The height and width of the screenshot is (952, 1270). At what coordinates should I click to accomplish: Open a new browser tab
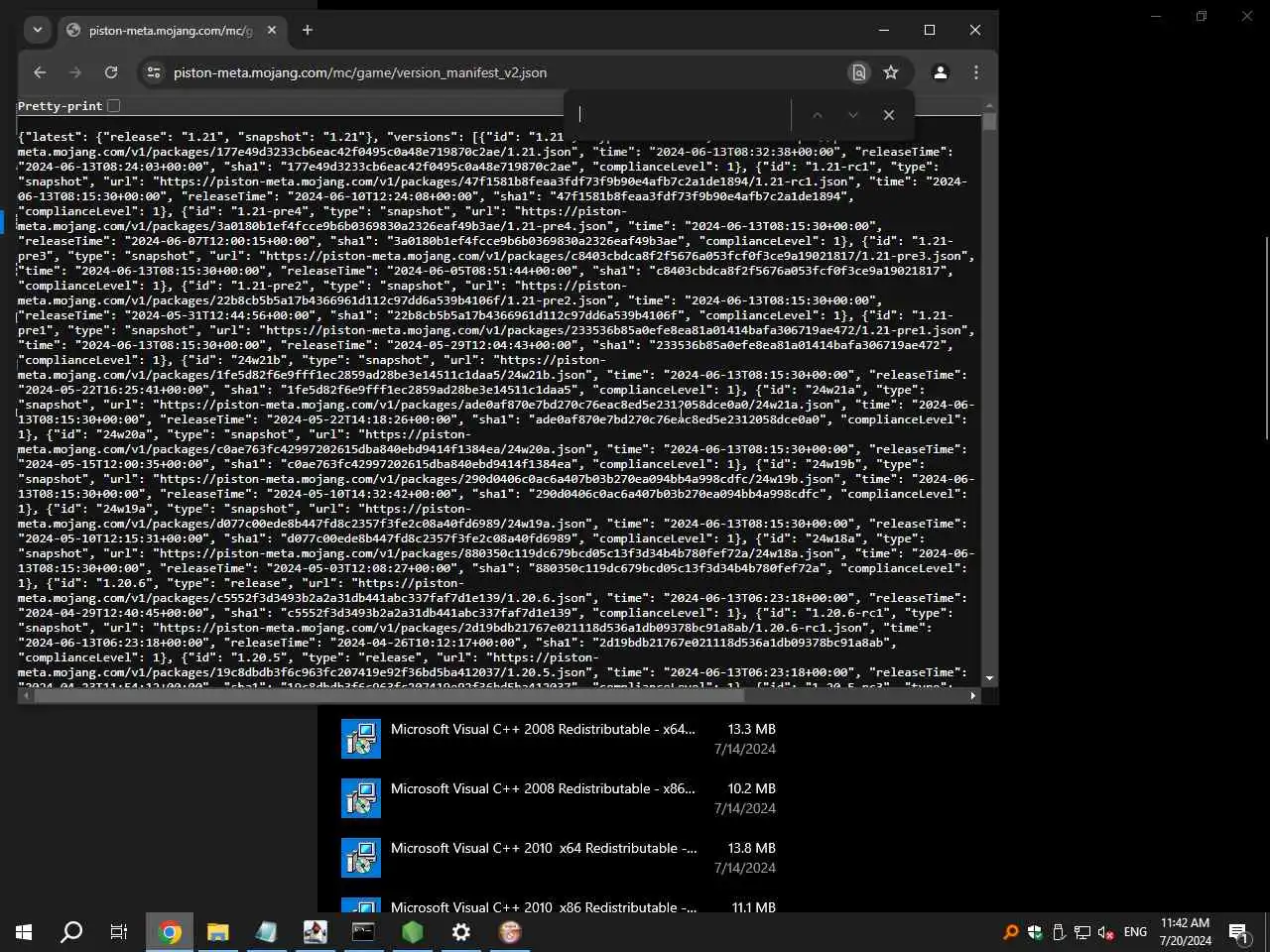[308, 30]
